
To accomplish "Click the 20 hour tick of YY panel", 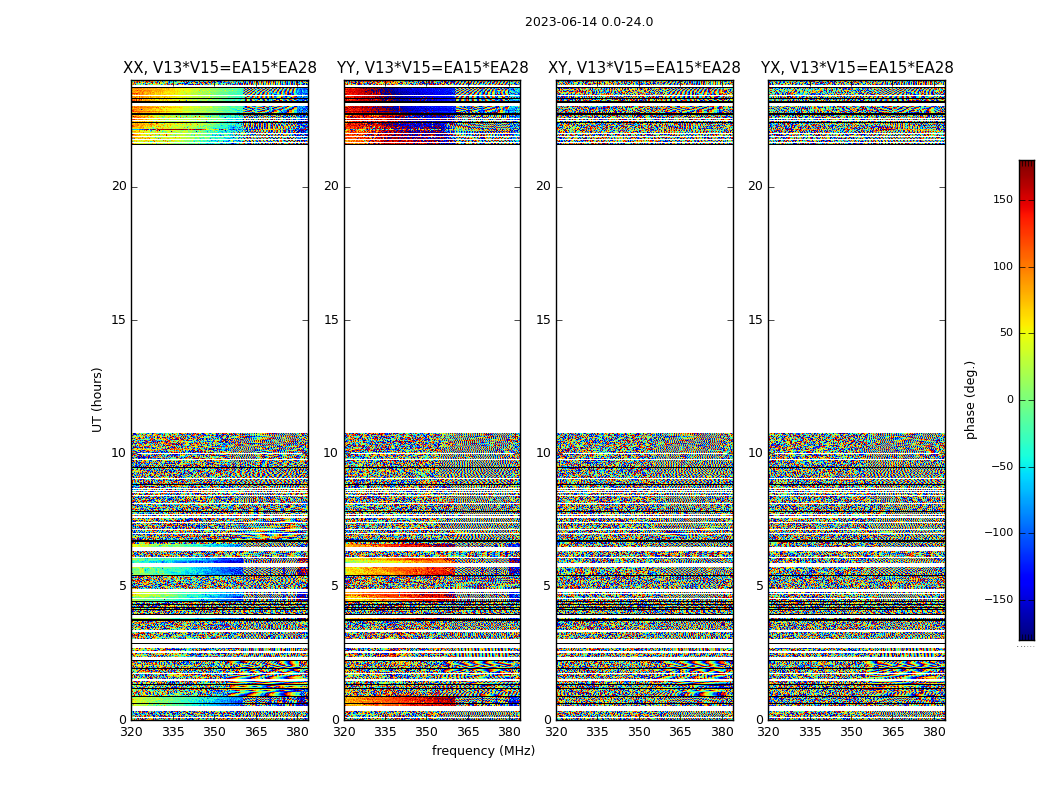I will click(331, 186).
